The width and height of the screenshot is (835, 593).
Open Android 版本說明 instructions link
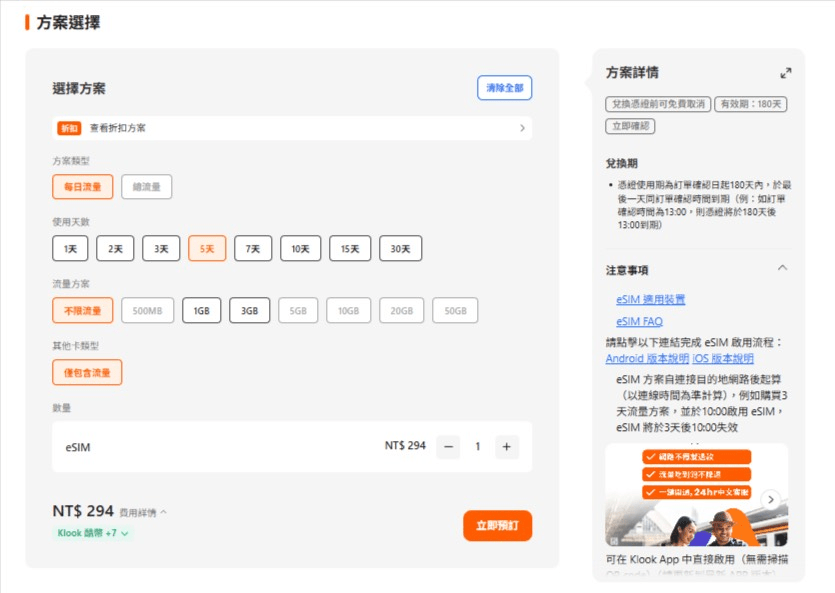pyautogui.click(x=647, y=359)
